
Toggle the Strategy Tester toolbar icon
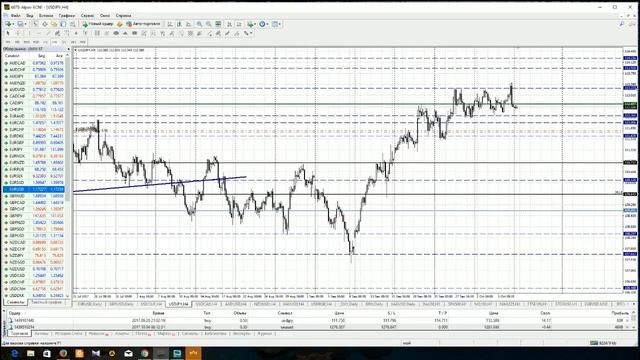[73, 24]
